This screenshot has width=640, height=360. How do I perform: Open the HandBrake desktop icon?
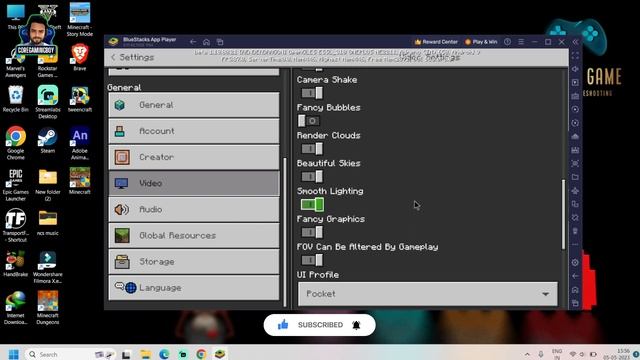click(x=16, y=264)
